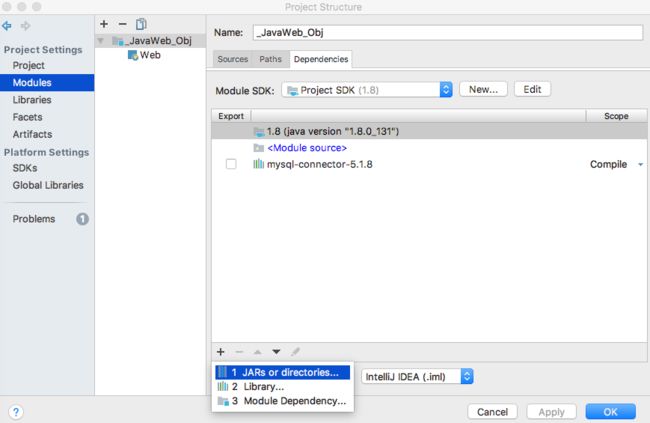Switch to the Paths tab
This screenshot has width=650, height=423.
tap(270, 59)
